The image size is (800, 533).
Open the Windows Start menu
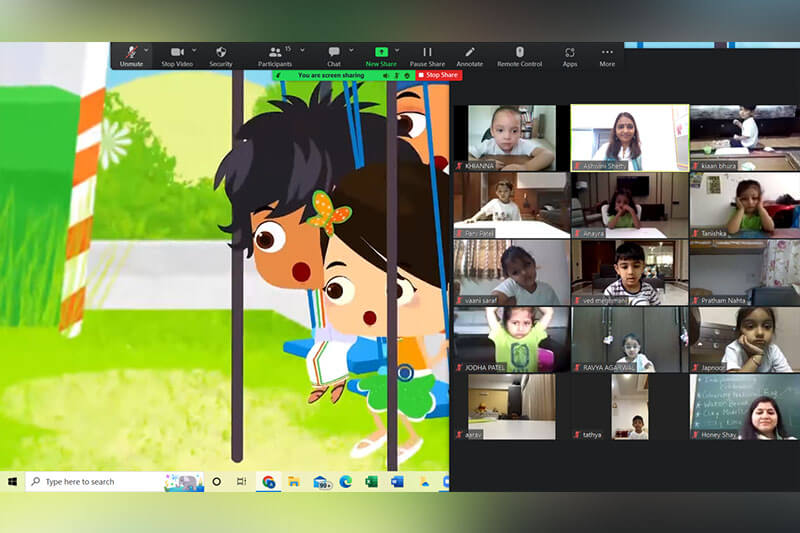13,481
